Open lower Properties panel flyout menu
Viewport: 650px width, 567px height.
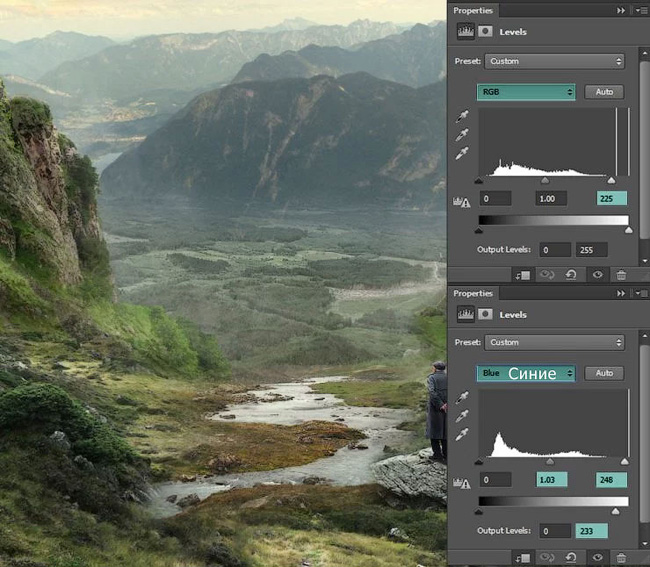(x=642, y=293)
